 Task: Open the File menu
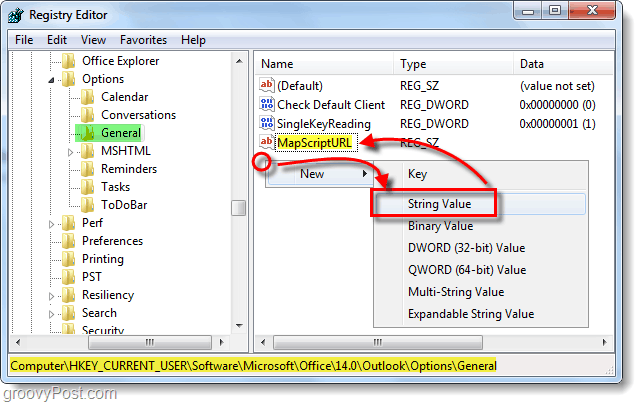[24, 40]
